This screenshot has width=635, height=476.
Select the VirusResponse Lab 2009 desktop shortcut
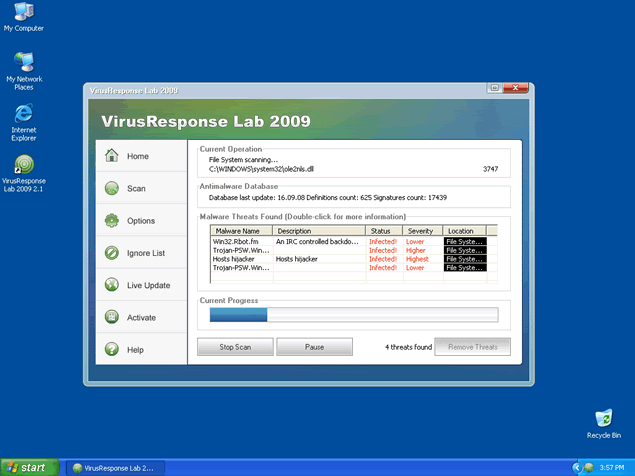pyautogui.click(x=23, y=165)
